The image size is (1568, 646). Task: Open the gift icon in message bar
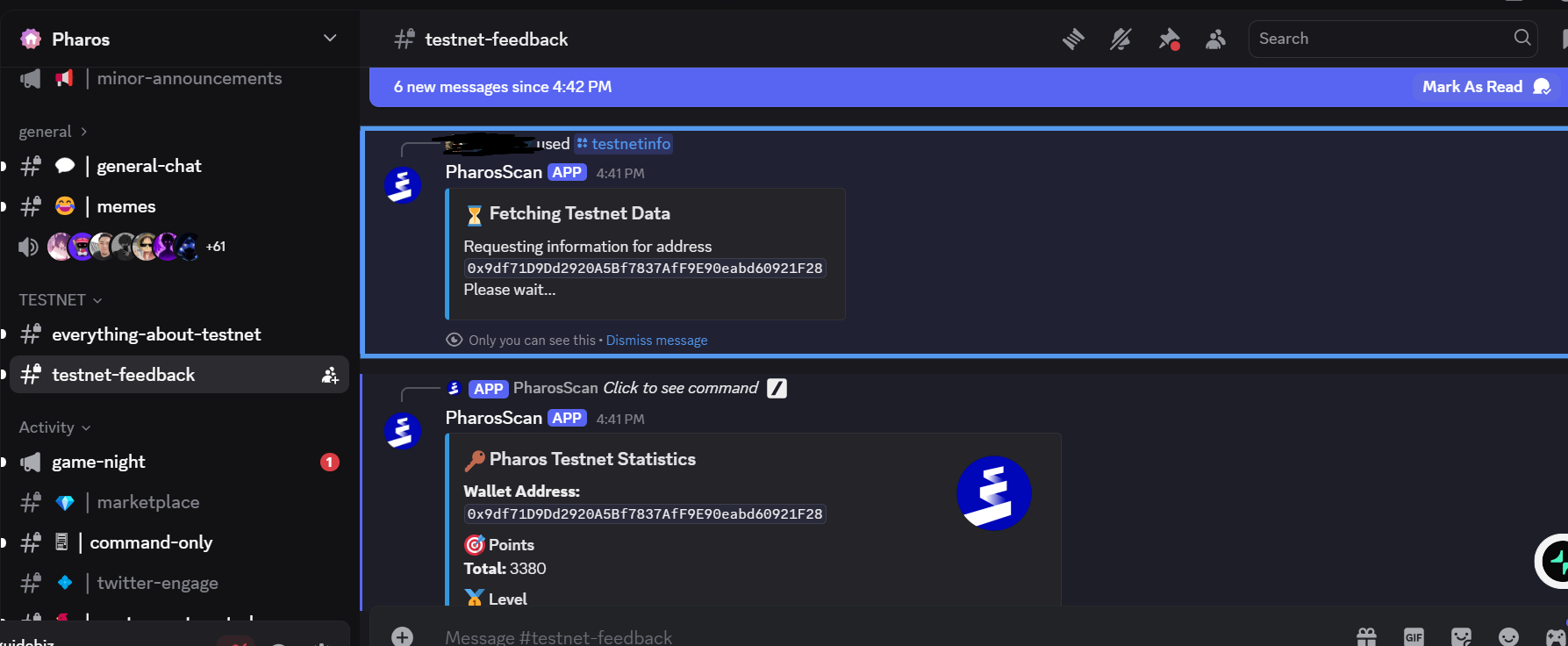pyautogui.click(x=1367, y=636)
